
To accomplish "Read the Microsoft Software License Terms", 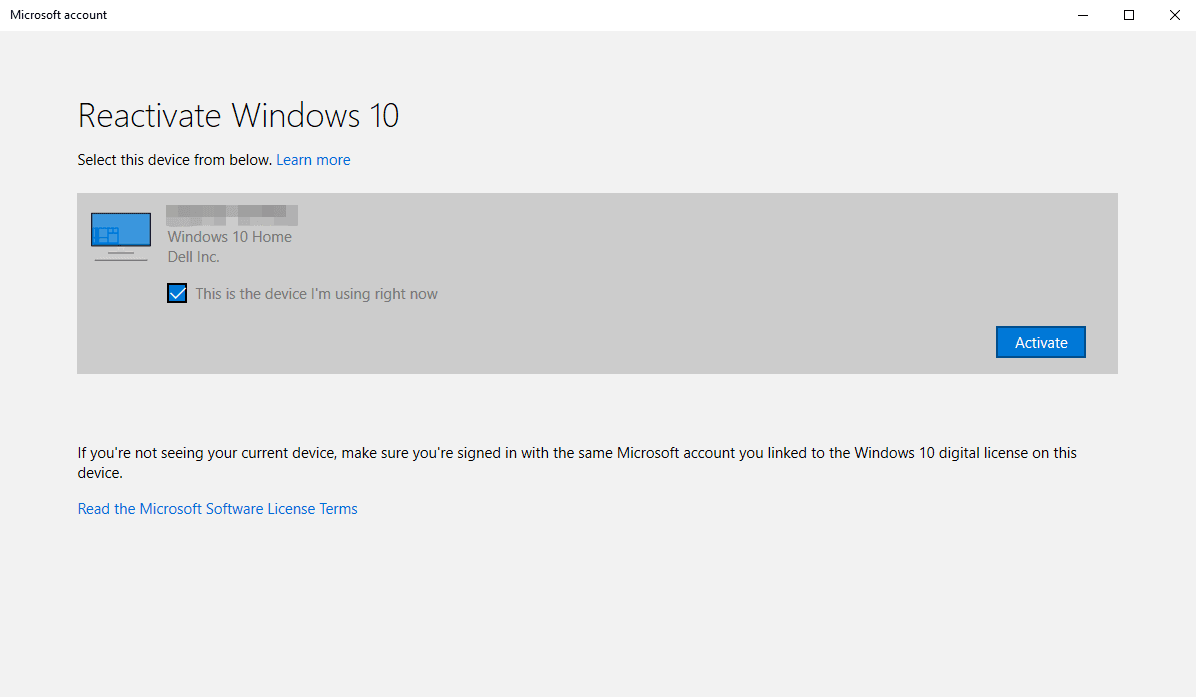I will coord(217,509).
